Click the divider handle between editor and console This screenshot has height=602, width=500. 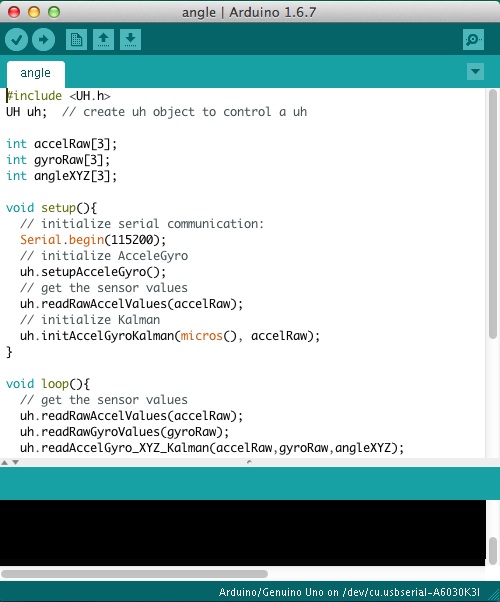click(249, 462)
